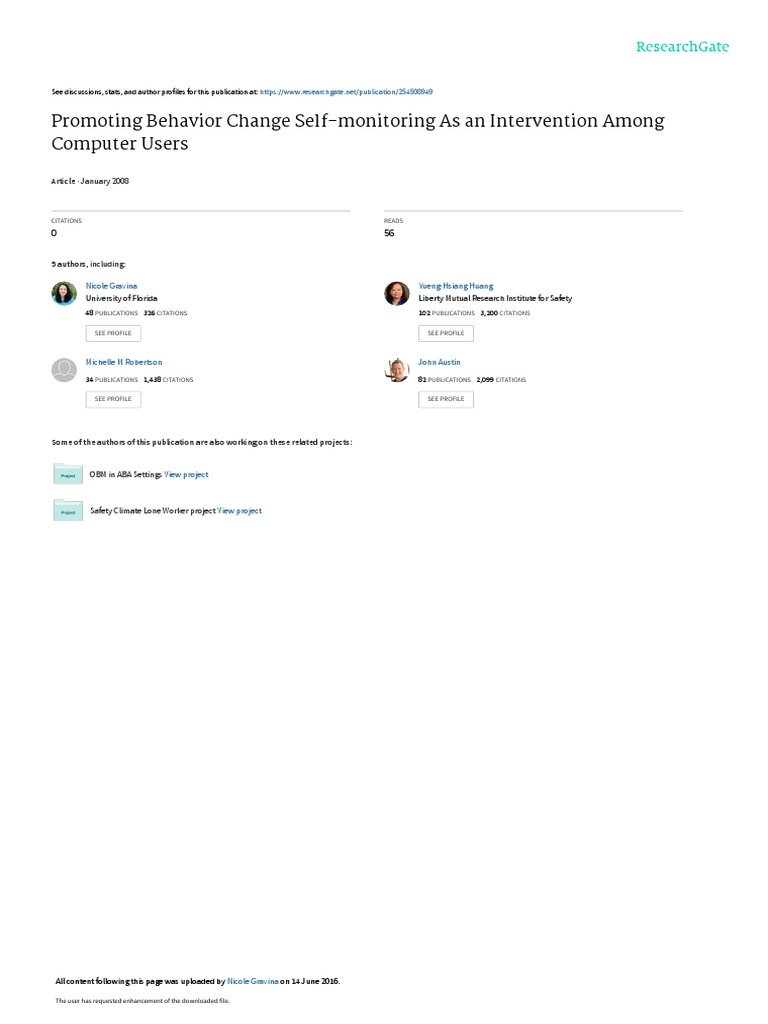
Task: Click See Profile under Michelle M Robertson
Action: tap(113, 399)
